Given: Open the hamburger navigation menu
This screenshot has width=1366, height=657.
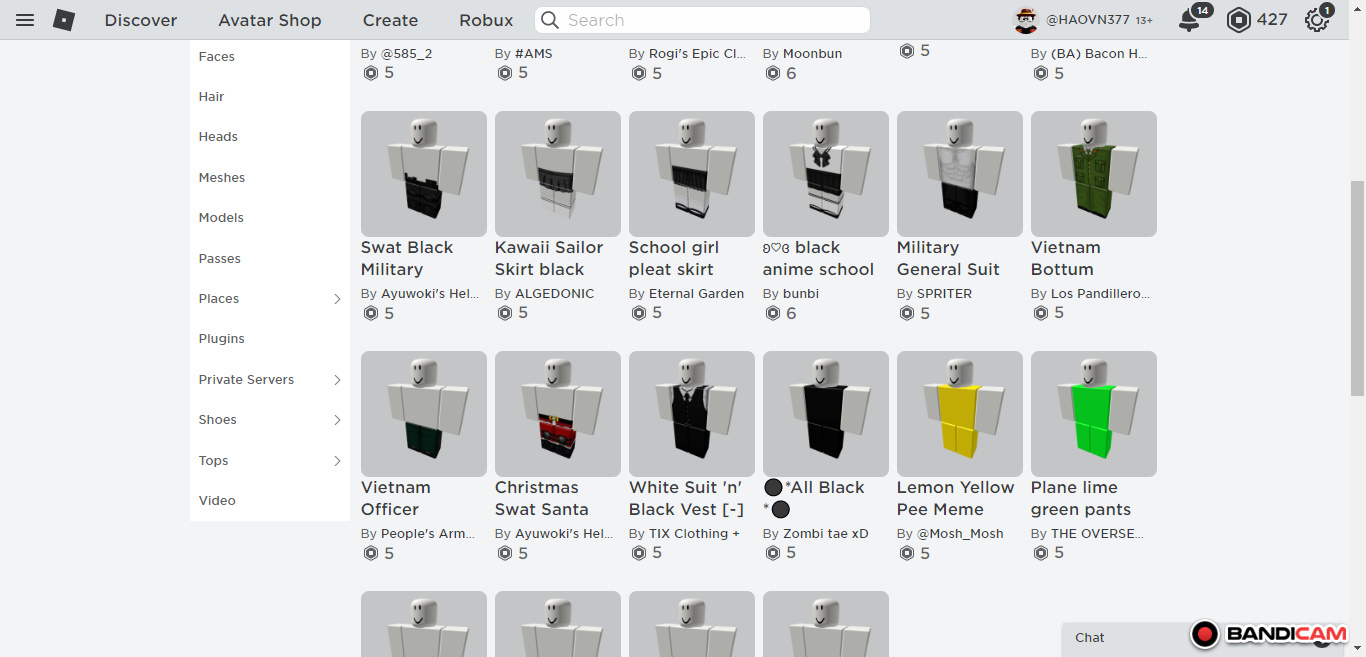Looking at the screenshot, I should click(x=25, y=20).
